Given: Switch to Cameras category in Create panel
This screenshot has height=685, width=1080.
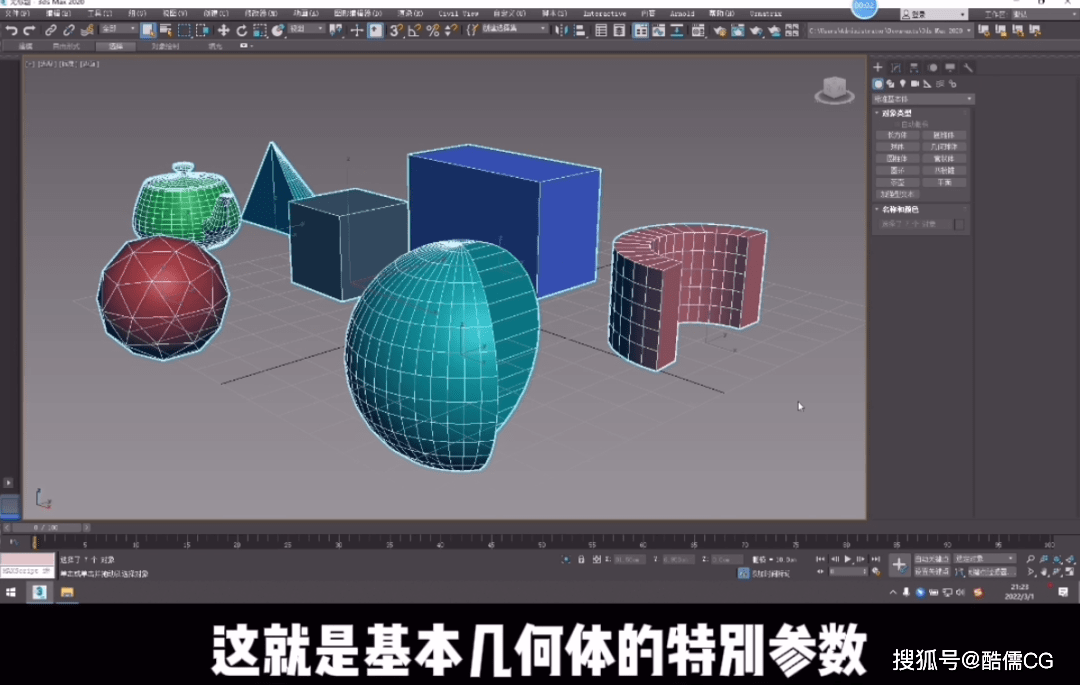Looking at the screenshot, I should (915, 84).
